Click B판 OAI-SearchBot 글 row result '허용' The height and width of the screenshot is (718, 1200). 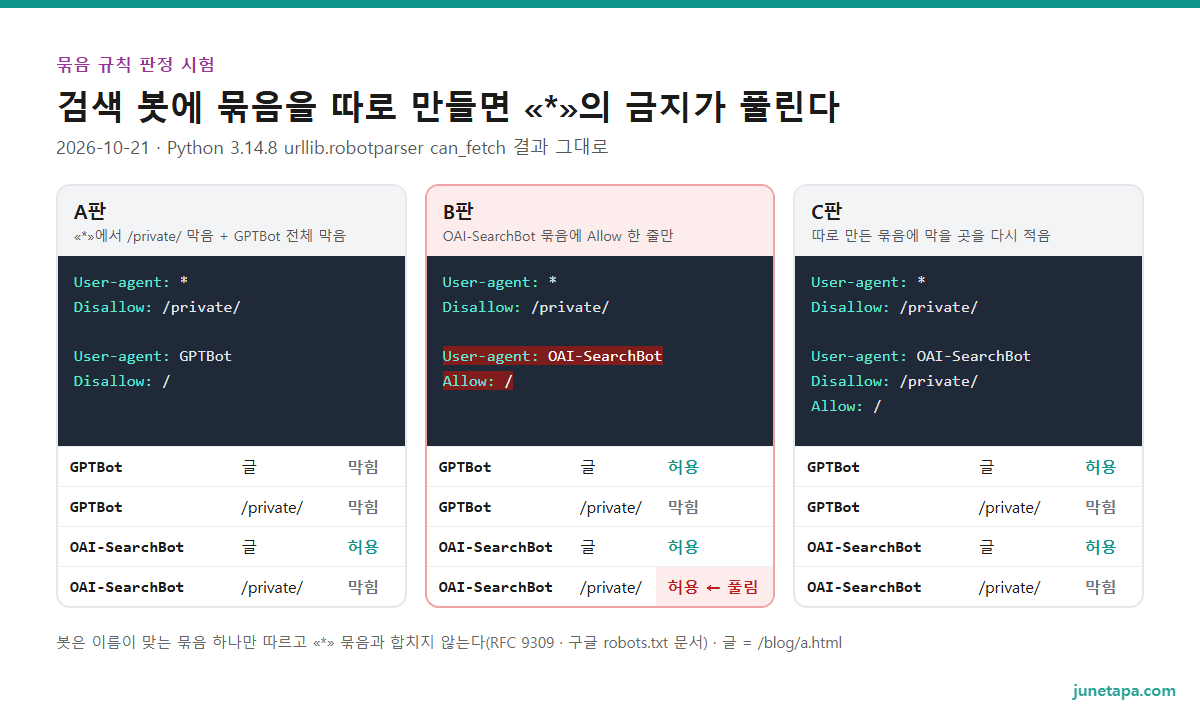point(684,547)
